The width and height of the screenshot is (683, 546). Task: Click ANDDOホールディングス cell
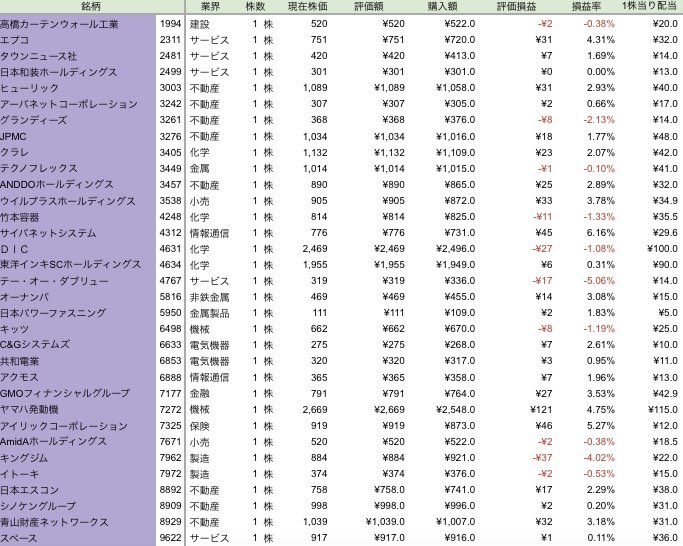(57, 185)
